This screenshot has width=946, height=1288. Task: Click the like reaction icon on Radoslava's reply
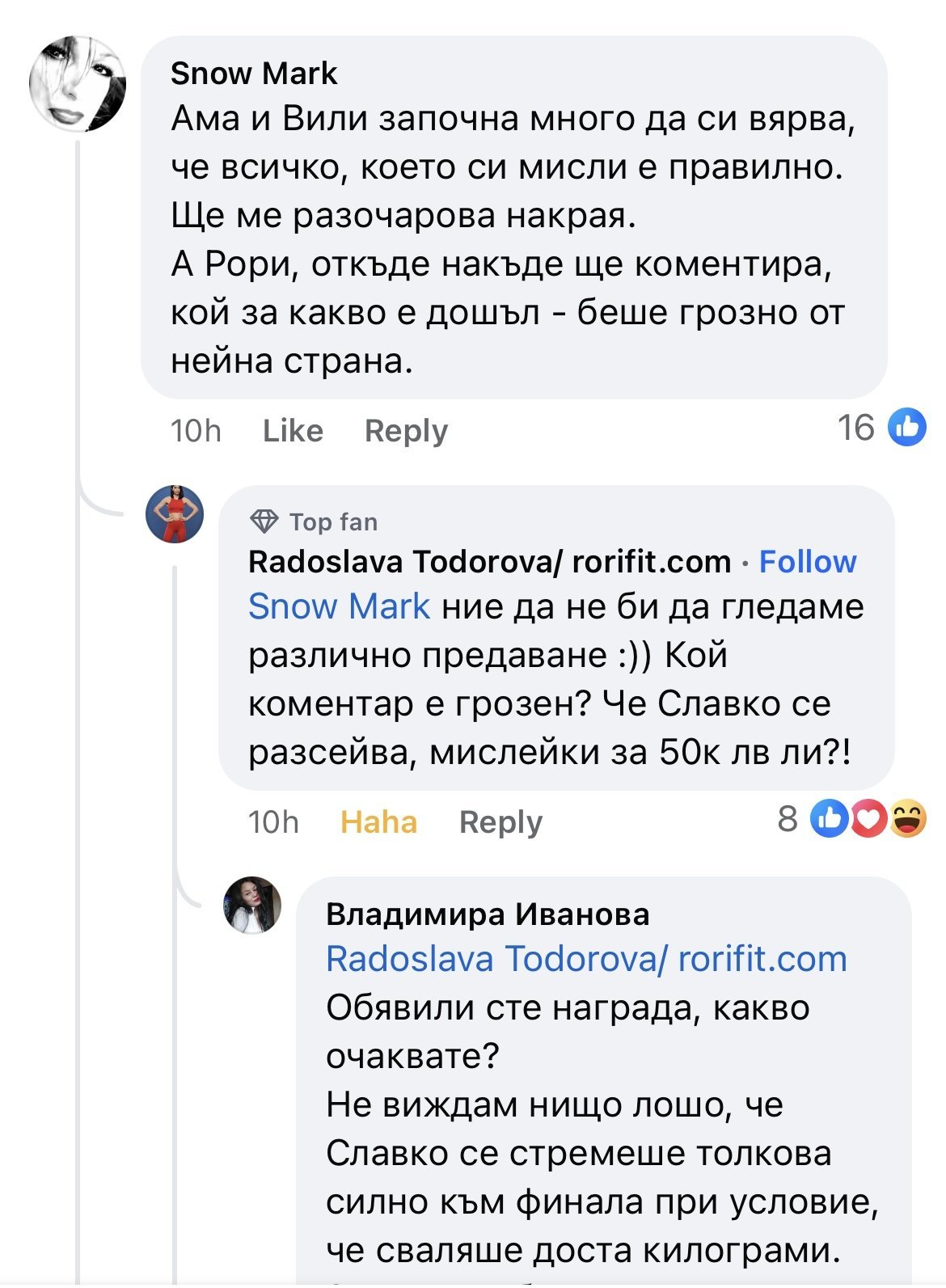pos(830,820)
